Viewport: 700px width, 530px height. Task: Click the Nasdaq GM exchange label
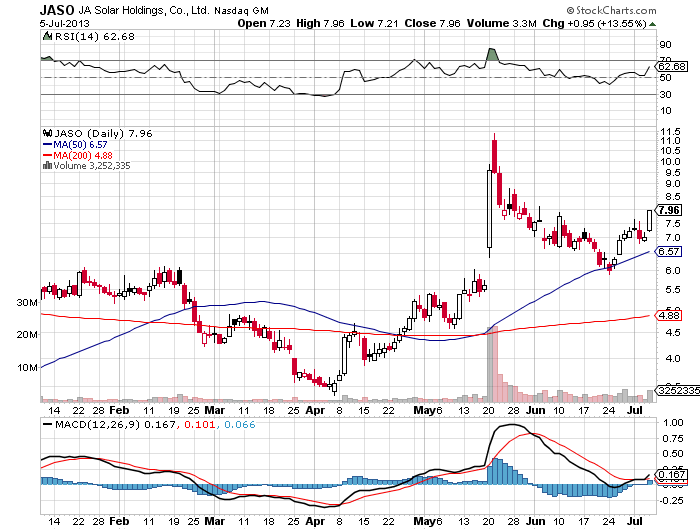242,11
